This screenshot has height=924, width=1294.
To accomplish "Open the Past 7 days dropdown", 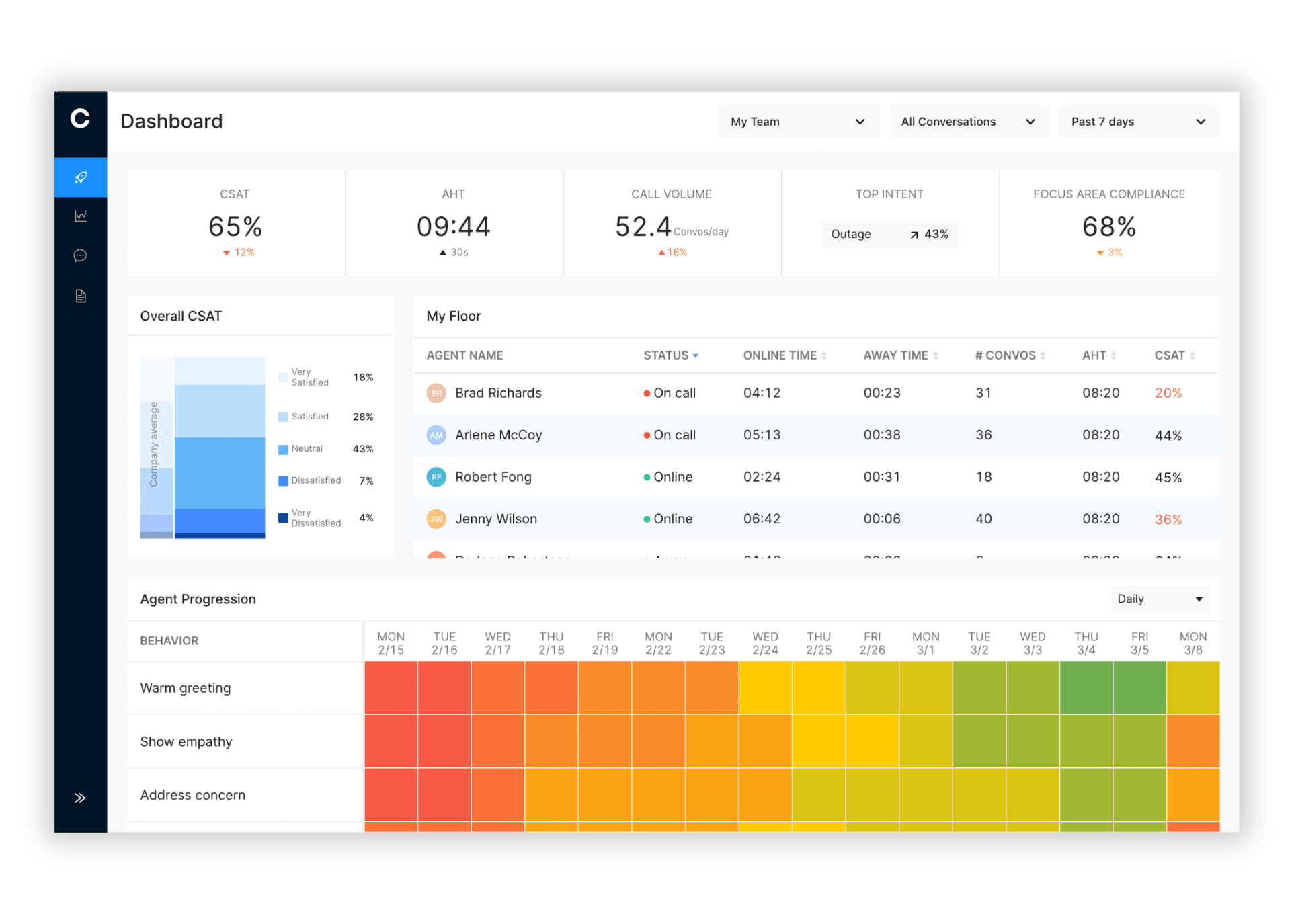I will click(x=1138, y=122).
